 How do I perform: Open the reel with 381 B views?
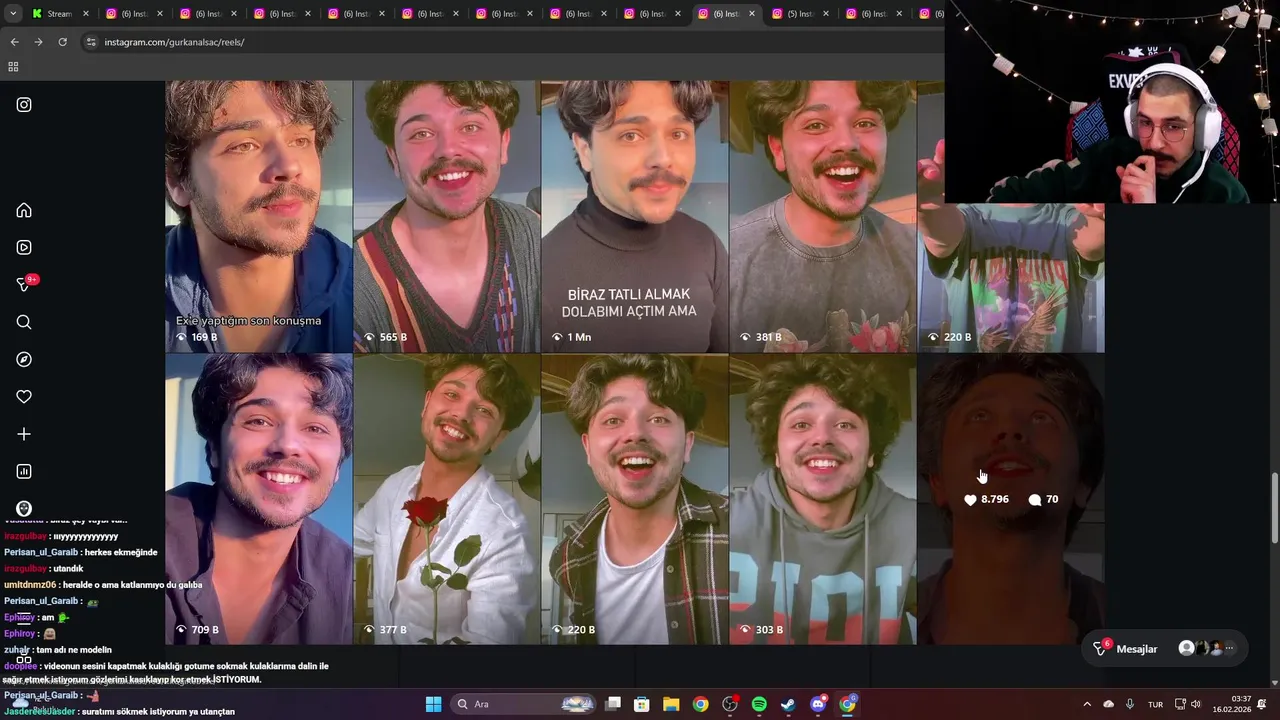click(822, 216)
